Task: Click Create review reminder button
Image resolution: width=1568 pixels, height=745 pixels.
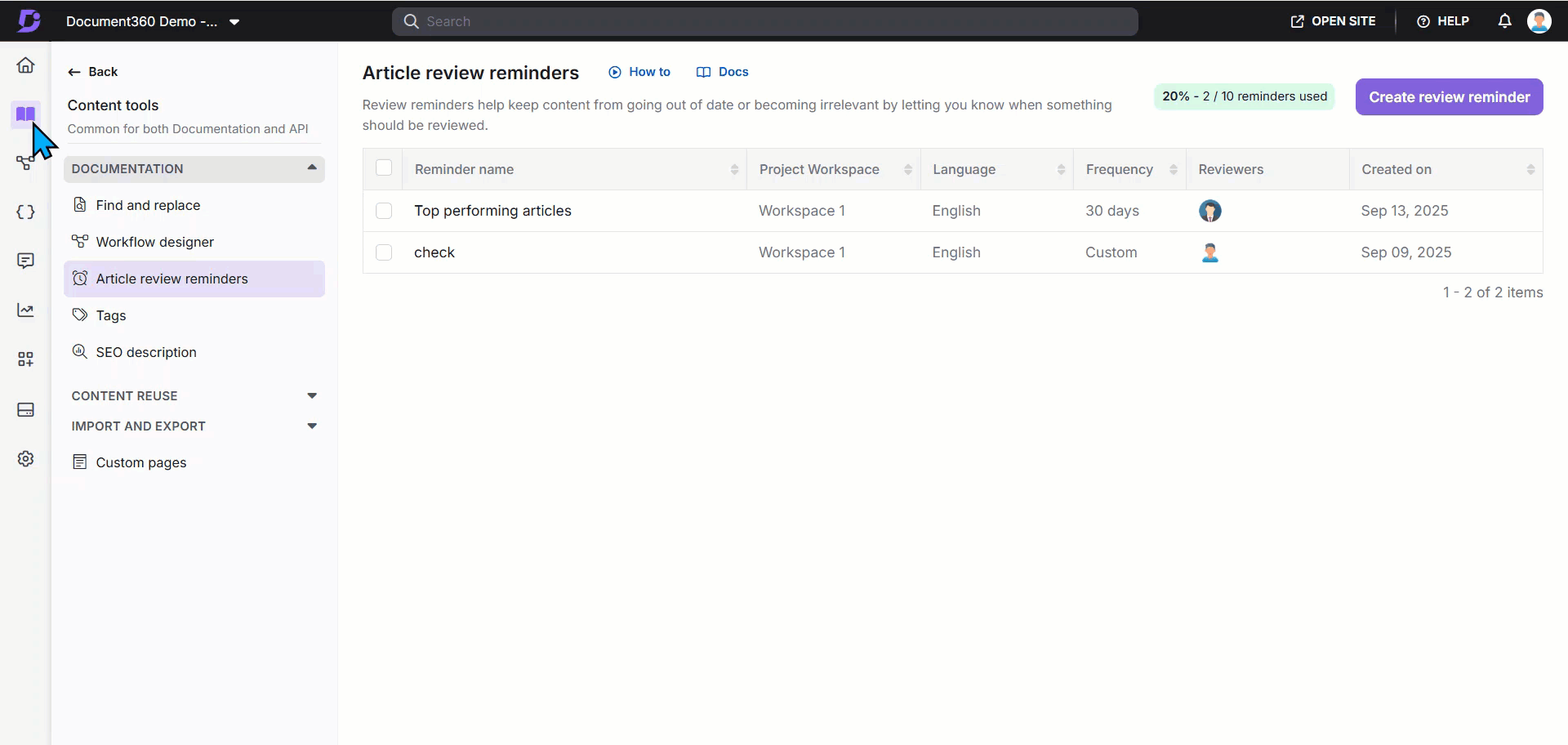Action: tap(1449, 97)
